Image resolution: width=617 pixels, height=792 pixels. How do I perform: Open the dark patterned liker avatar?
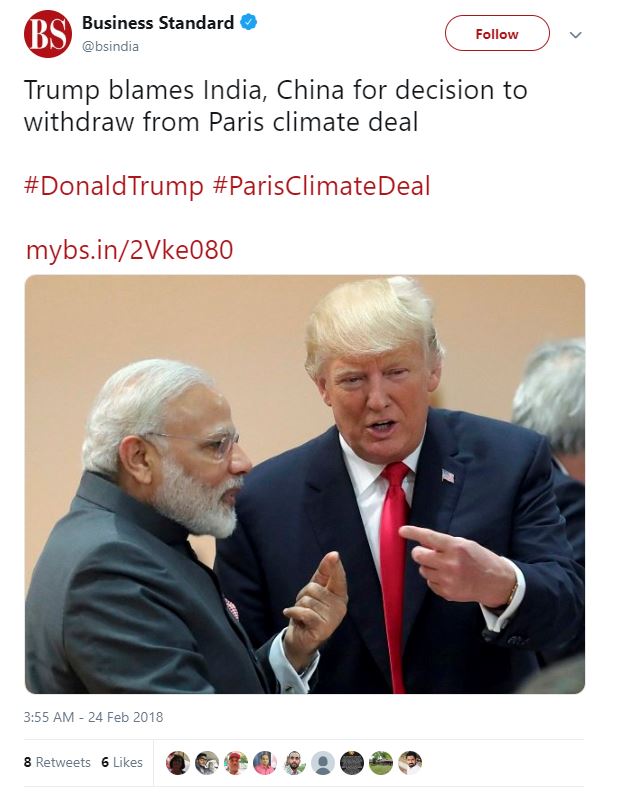(352, 762)
